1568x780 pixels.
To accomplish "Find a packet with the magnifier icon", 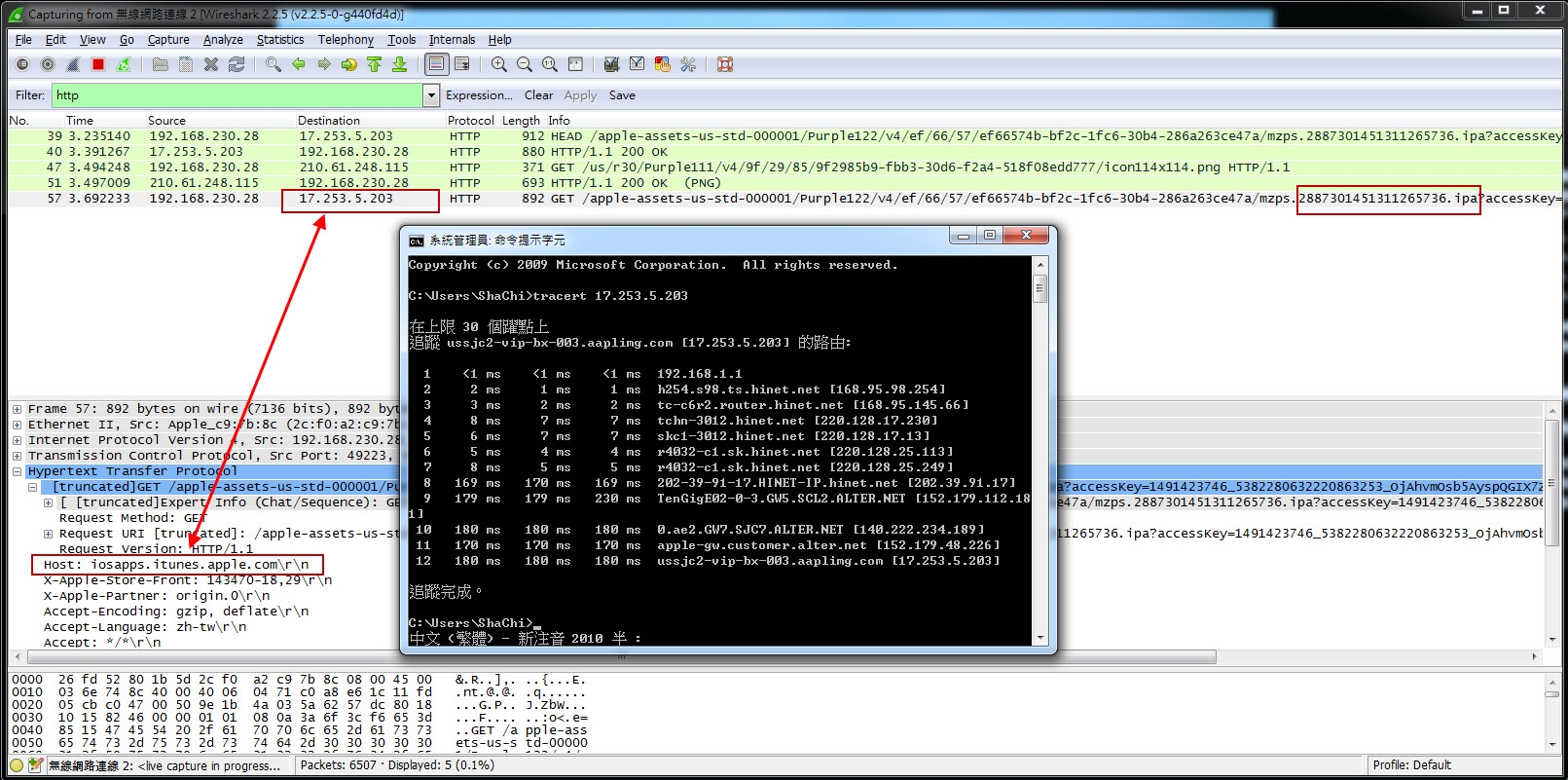I will click(273, 64).
